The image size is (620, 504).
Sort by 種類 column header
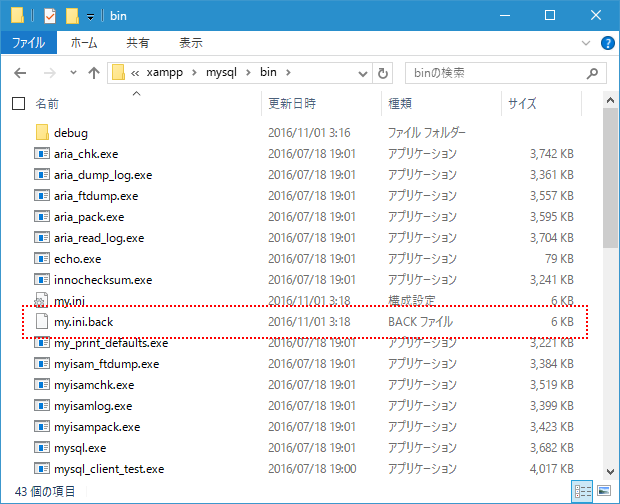(x=400, y=104)
